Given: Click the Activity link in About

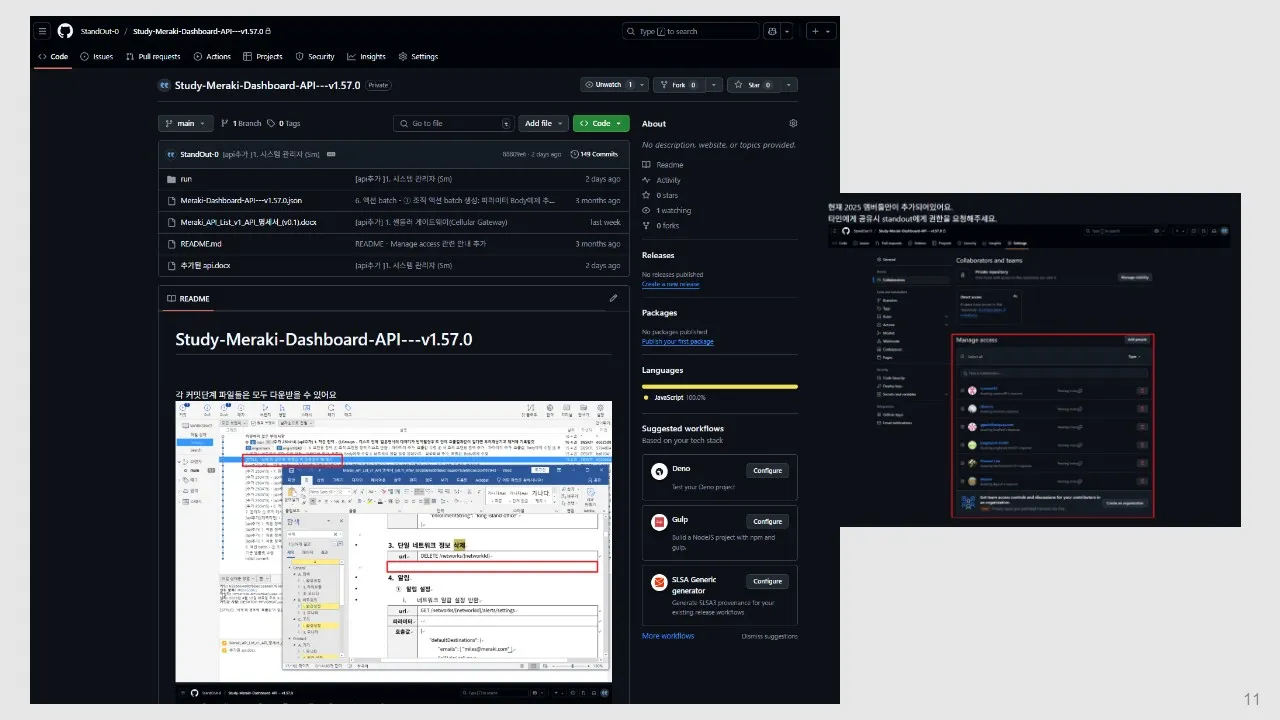Looking at the screenshot, I should pyautogui.click(x=662, y=180).
